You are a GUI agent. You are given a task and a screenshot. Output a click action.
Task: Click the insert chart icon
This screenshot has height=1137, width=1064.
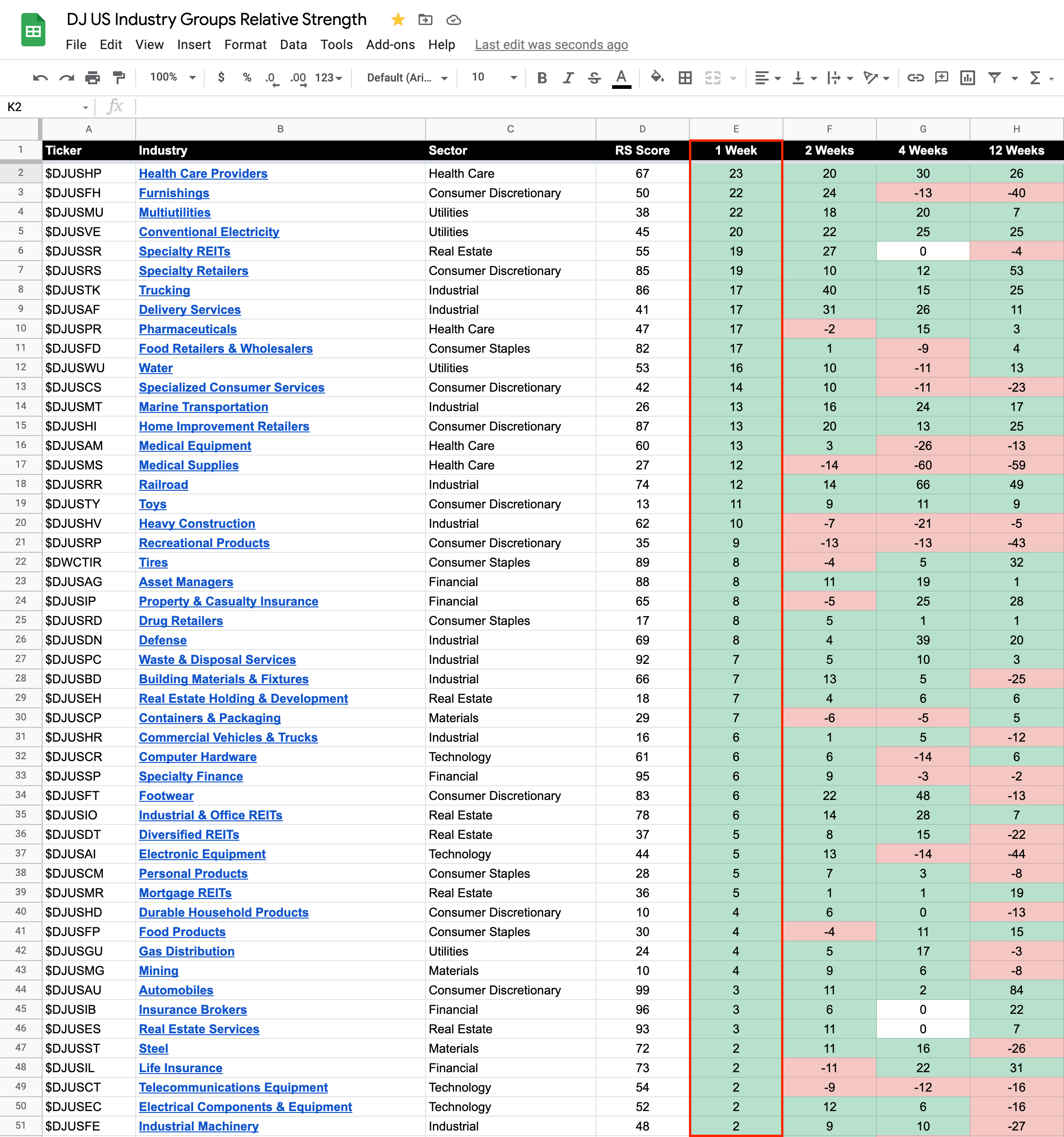click(967, 78)
